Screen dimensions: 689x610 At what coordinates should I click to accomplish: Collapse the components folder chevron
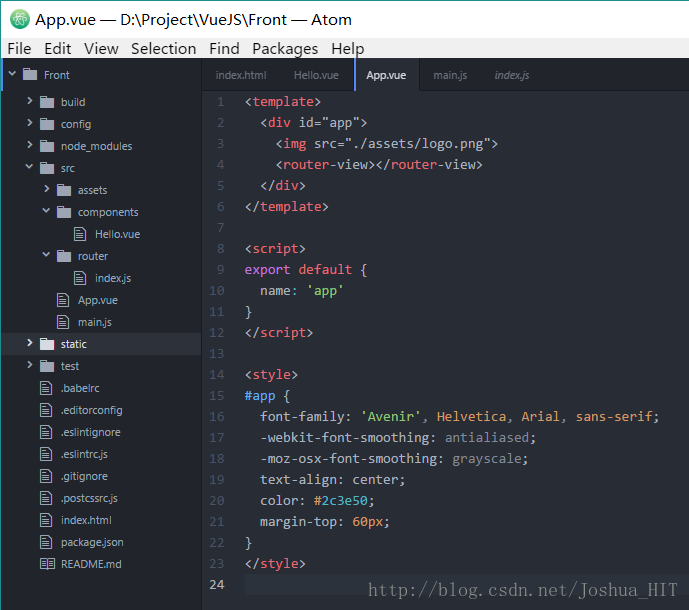(x=46, y=211)
